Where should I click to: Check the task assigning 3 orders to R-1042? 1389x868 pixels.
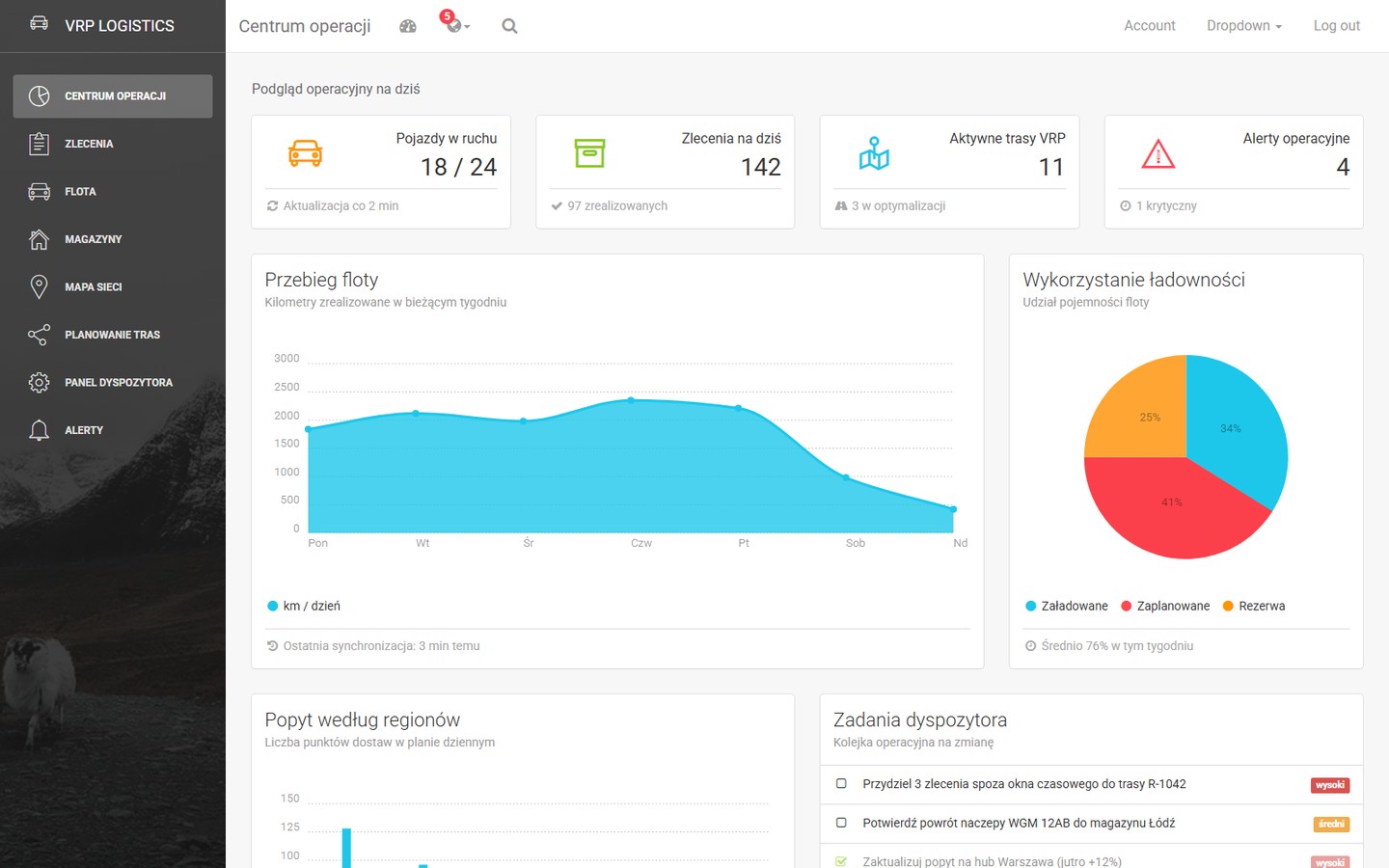point(841,784)
